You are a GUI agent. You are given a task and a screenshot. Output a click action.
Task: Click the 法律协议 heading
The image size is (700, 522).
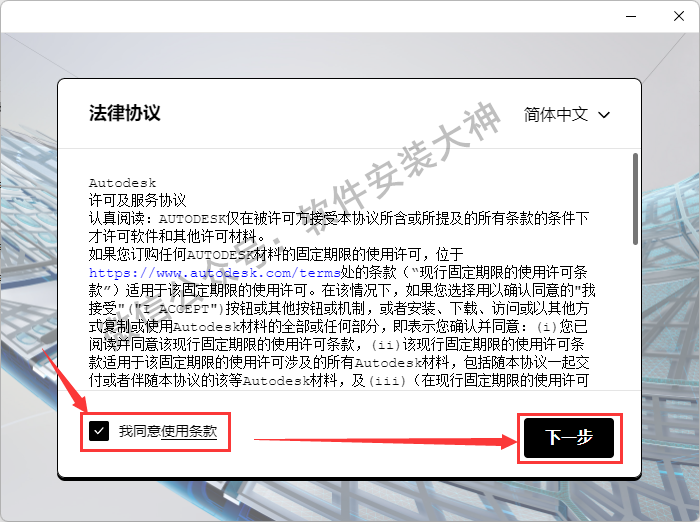tap(125, 113)
